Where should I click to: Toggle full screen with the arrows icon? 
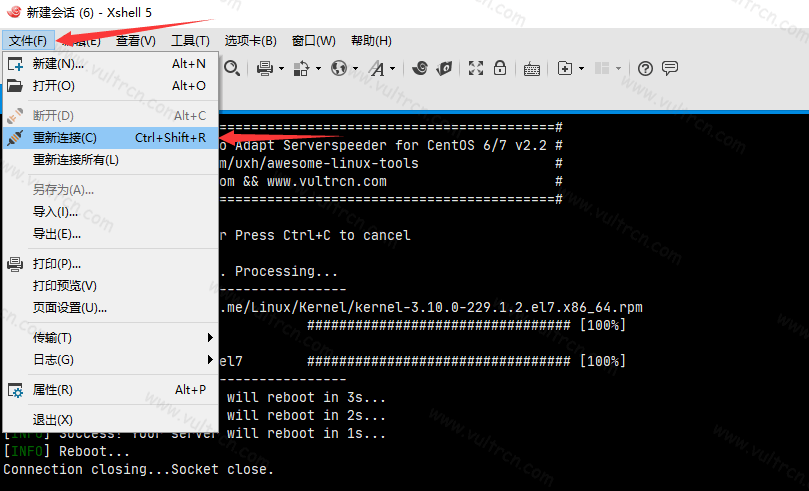[x=476, y=68]
